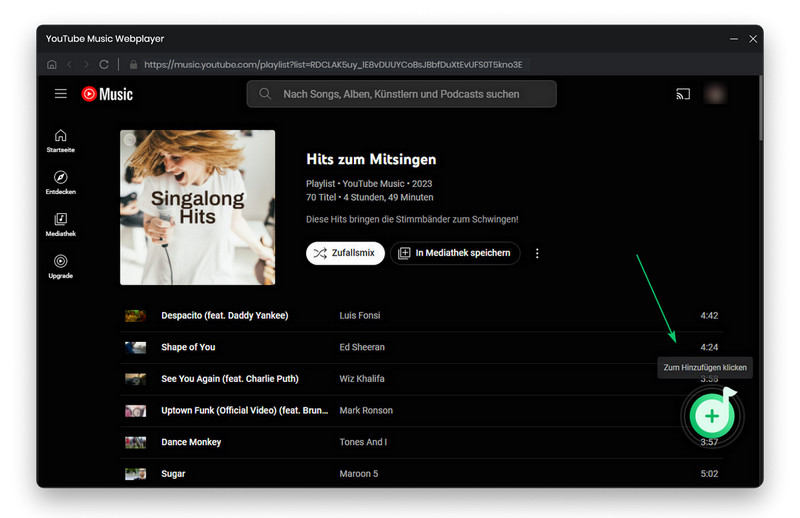This screenshot has width=800, height=518.
Task: Select the Dance Monkey title
Action: (191, 442)
